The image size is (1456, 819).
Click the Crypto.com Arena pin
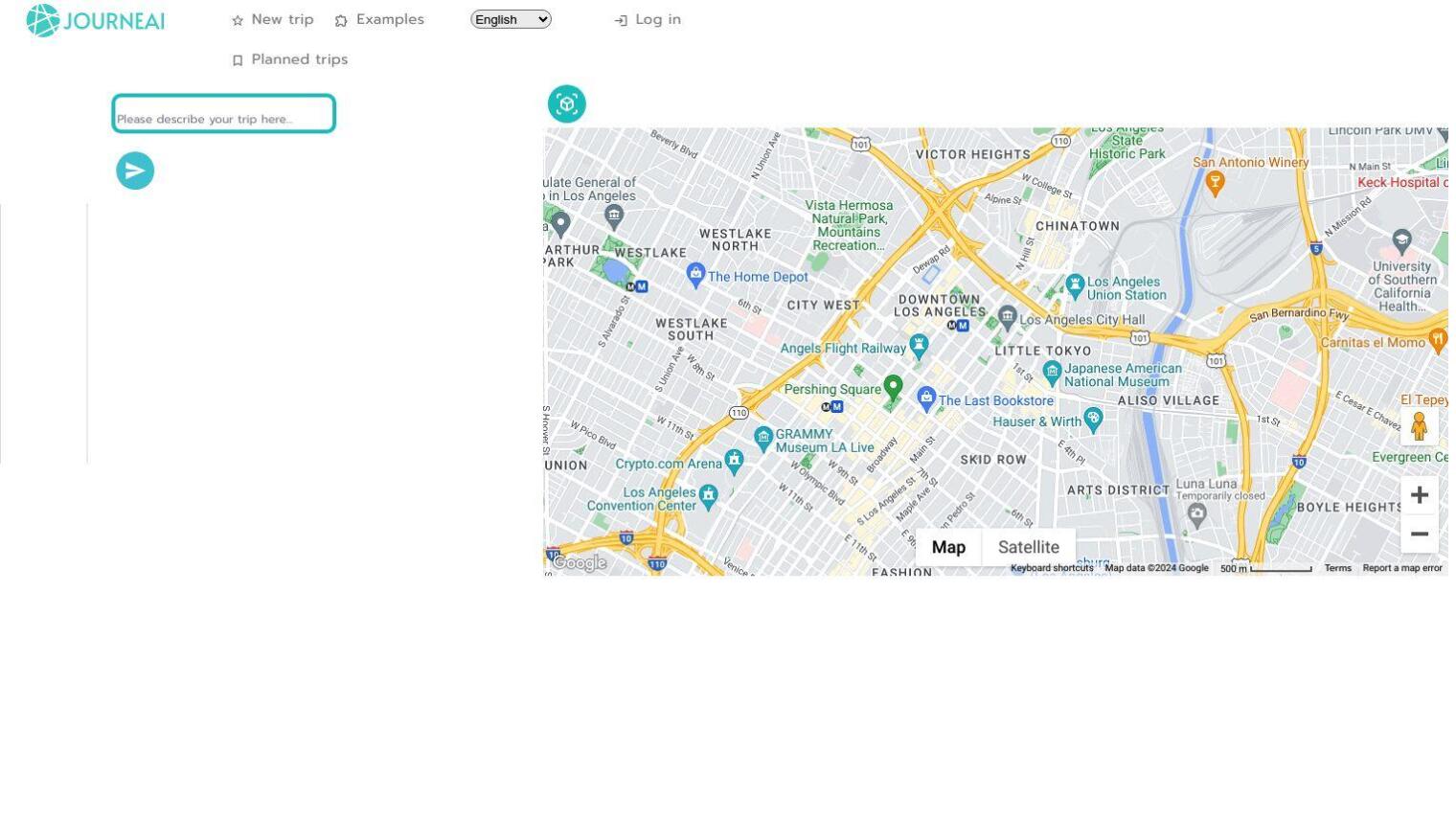coord(734,461)
